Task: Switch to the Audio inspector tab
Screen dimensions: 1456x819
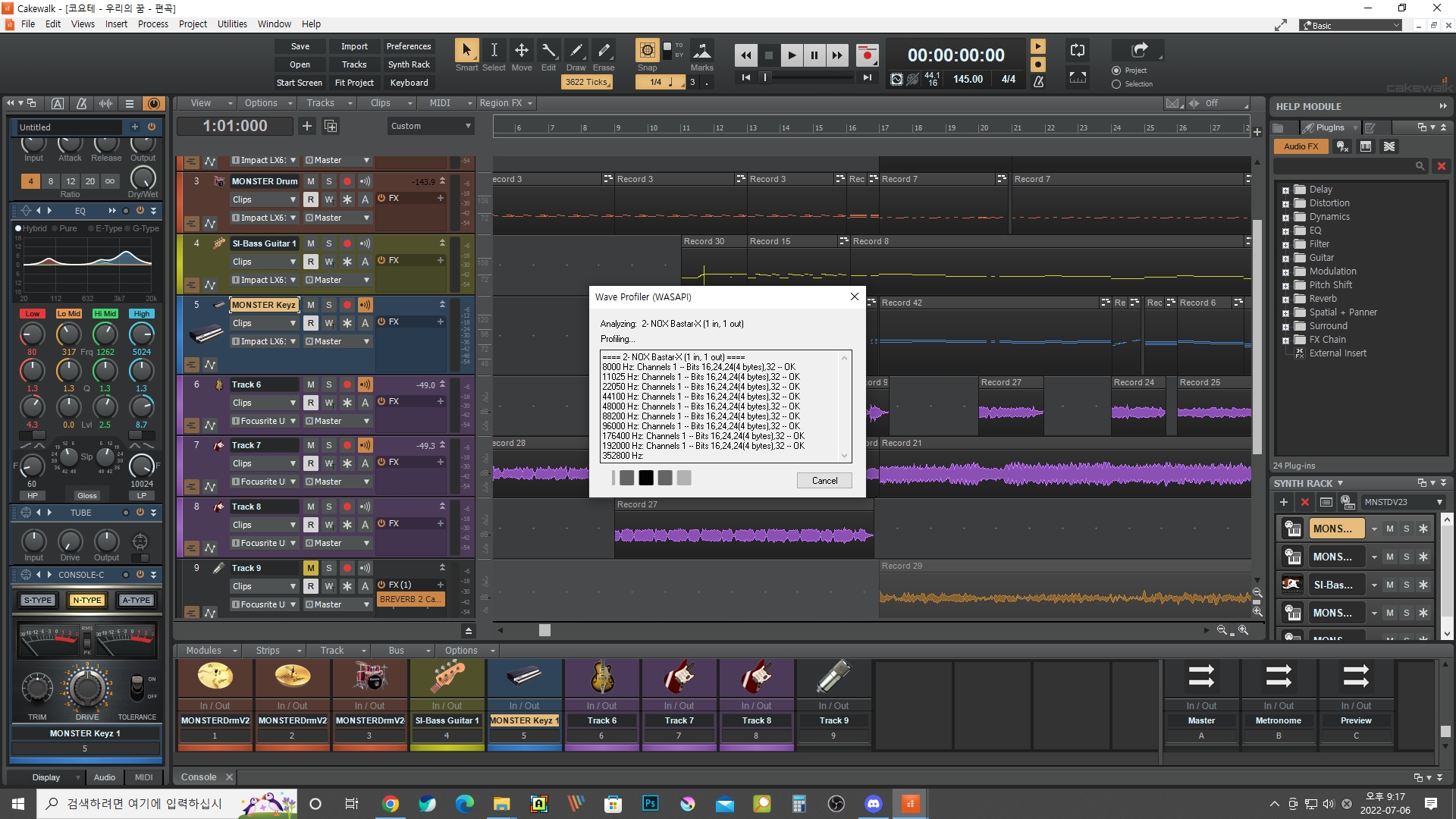Action: coord(105,777)
